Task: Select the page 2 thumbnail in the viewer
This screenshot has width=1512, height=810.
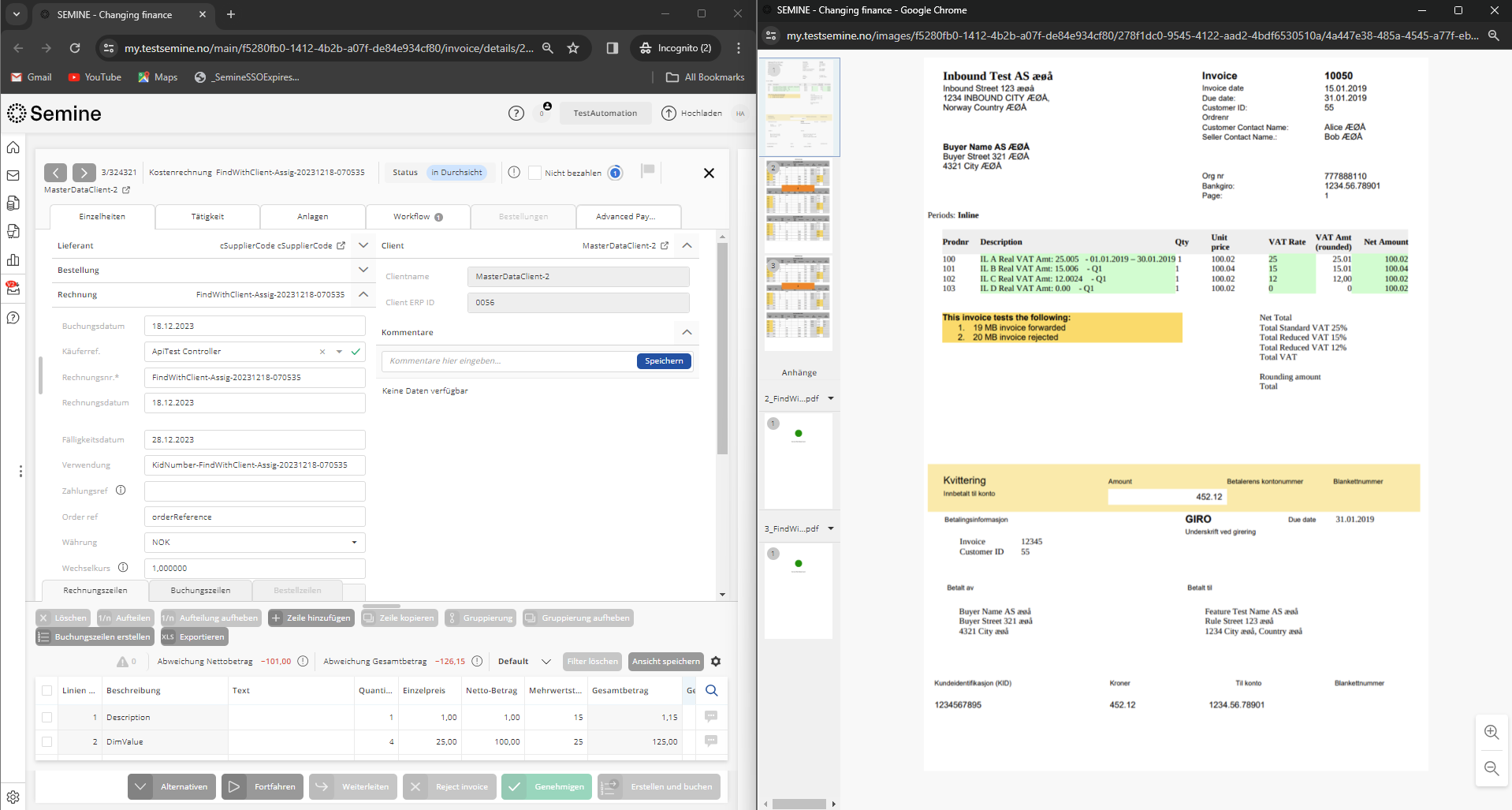Action: pyautogui.click(x=799, y=207)
